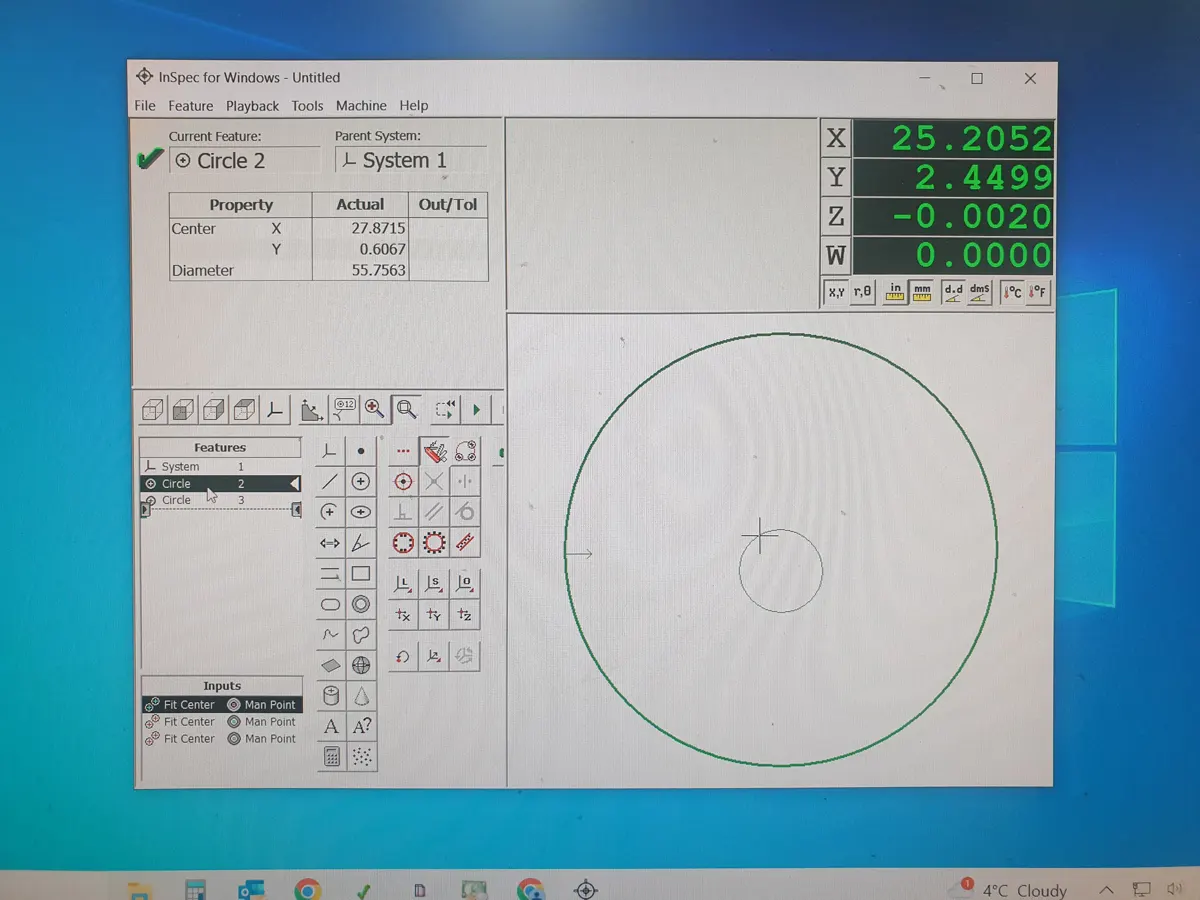
Task: Switch temperature to °F
Action: (x=1039, y=292)
